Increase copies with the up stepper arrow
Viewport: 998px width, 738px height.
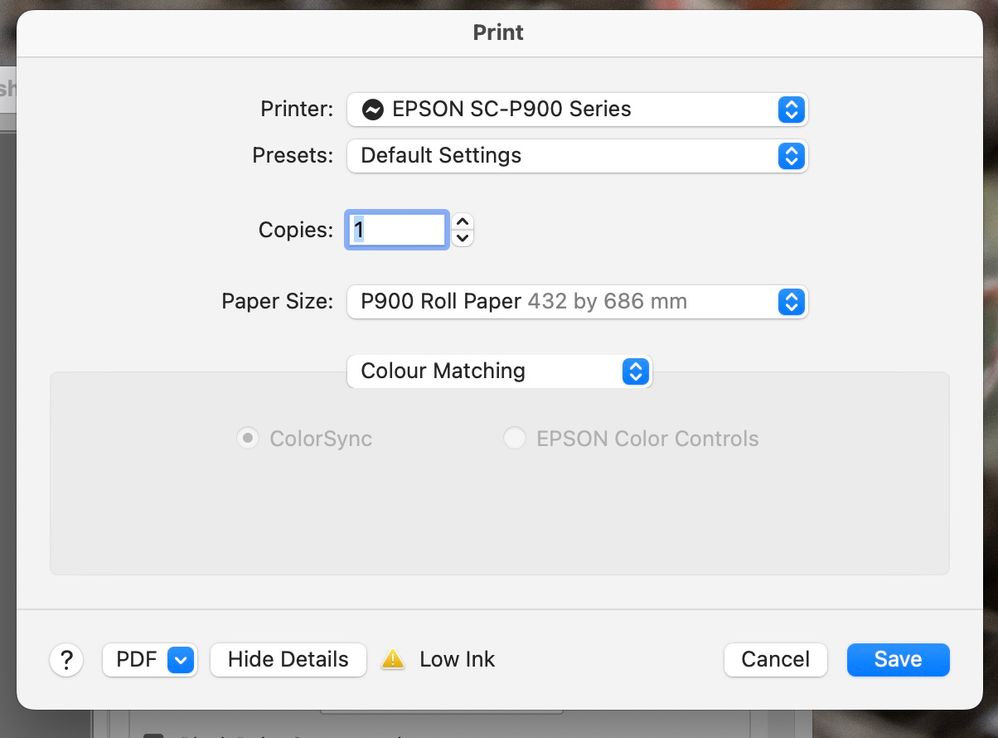click(462, 222)
